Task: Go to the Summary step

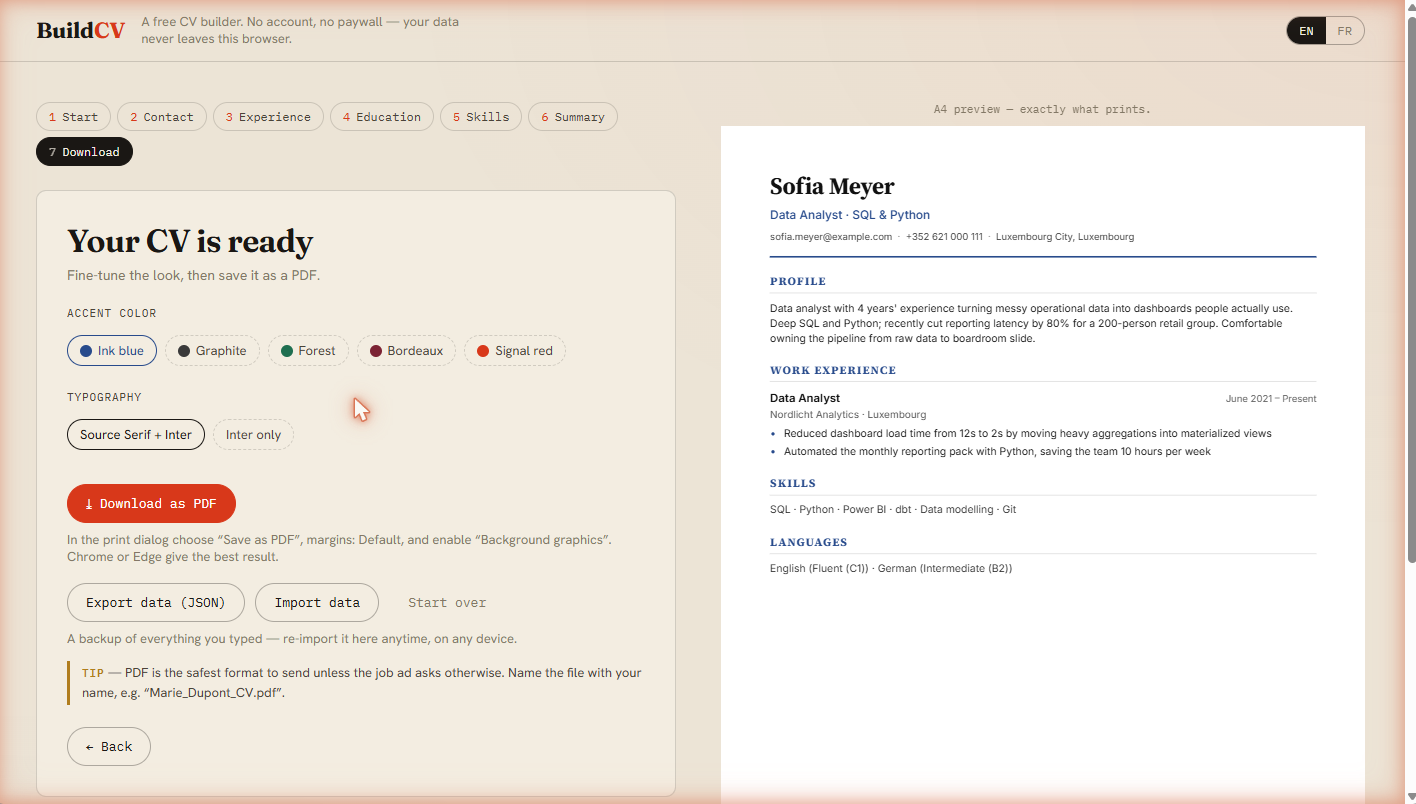Action: pyautogui.click(x=573, y=117)
